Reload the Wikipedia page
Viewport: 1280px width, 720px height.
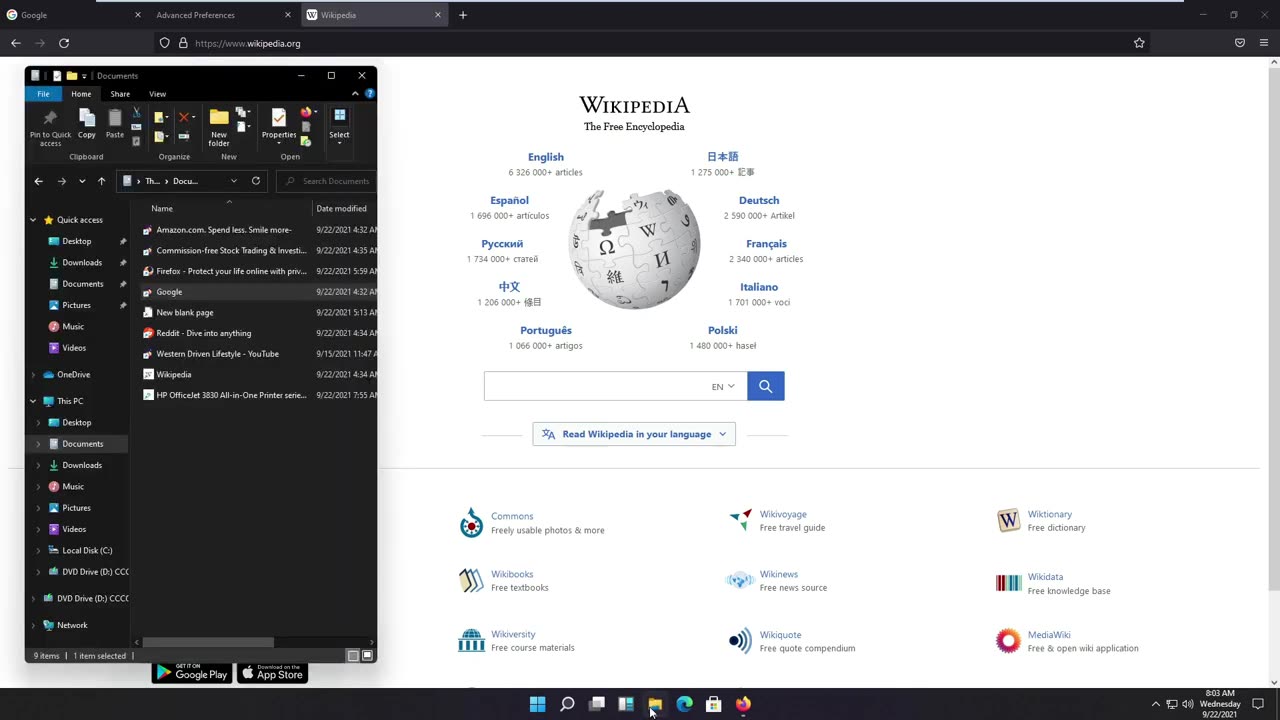tap(64, 43)
